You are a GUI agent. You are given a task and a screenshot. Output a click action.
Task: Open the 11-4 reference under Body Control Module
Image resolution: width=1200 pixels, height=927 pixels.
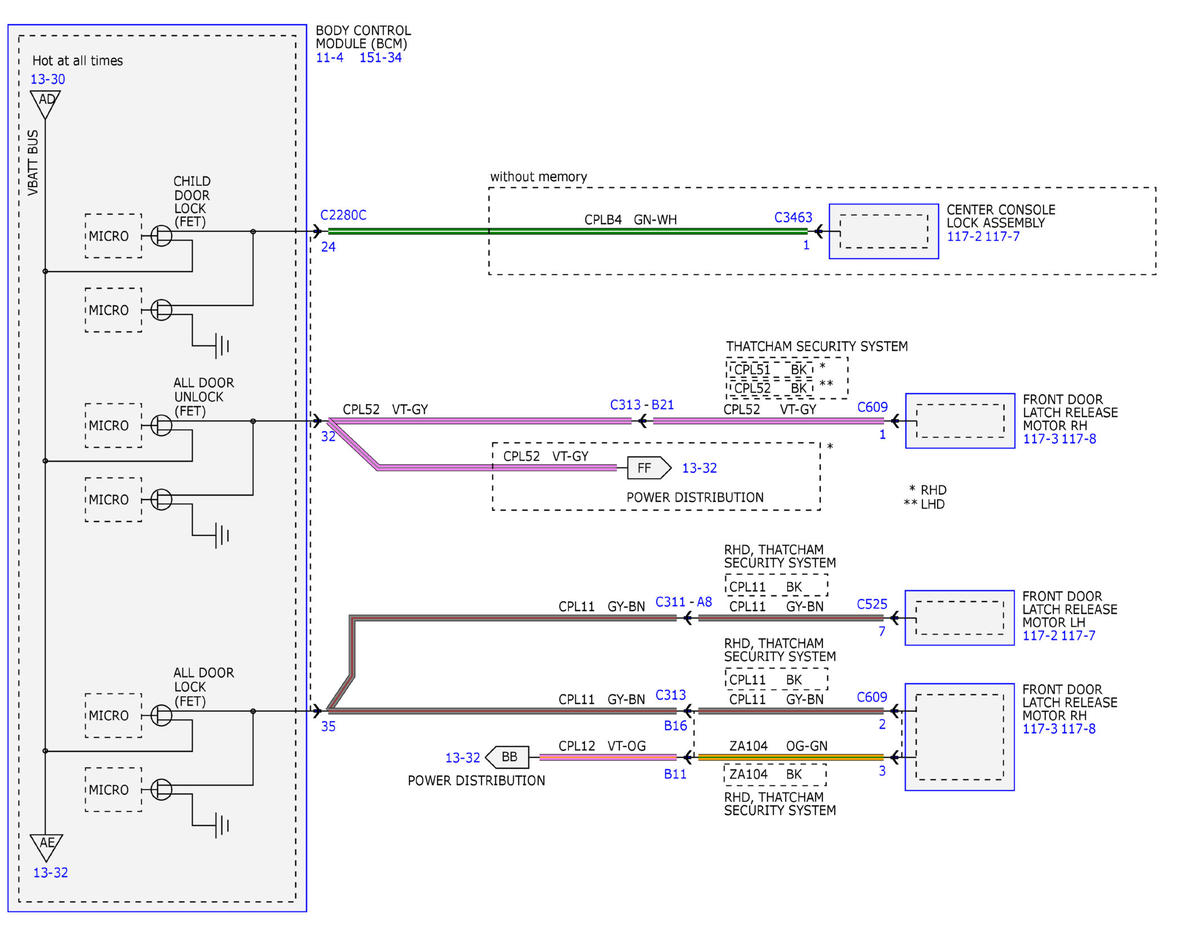pos(330,58)
